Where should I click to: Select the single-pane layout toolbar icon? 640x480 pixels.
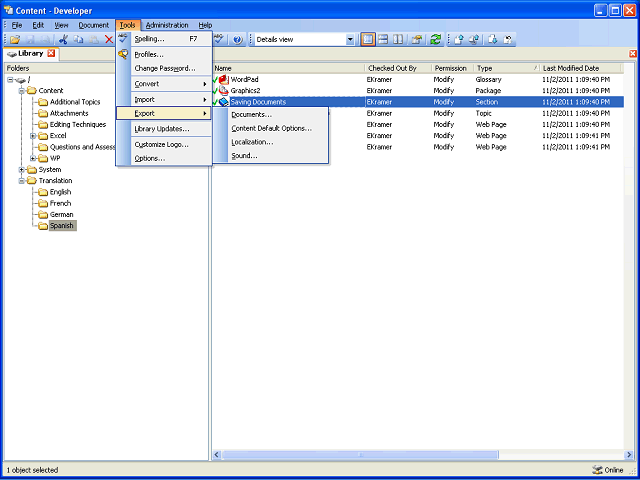point(368,40)
